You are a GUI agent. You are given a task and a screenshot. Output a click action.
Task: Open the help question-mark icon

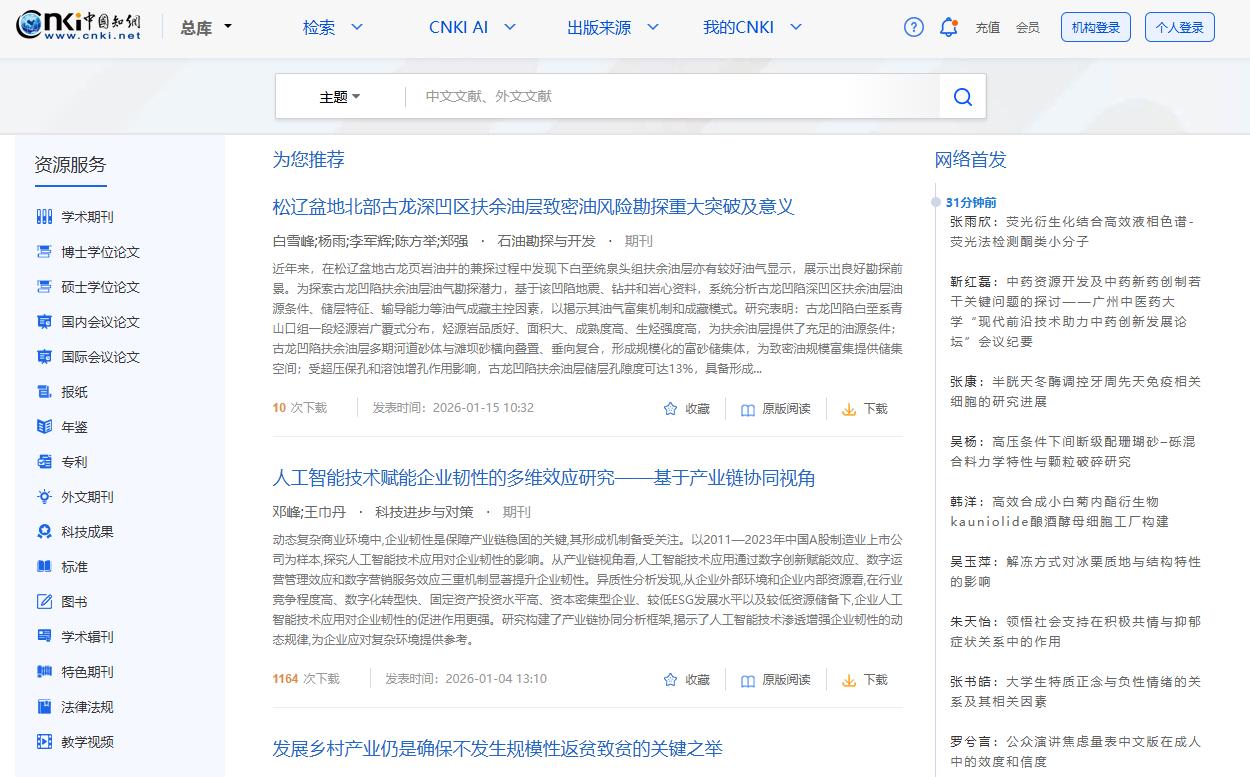point(913,27)
